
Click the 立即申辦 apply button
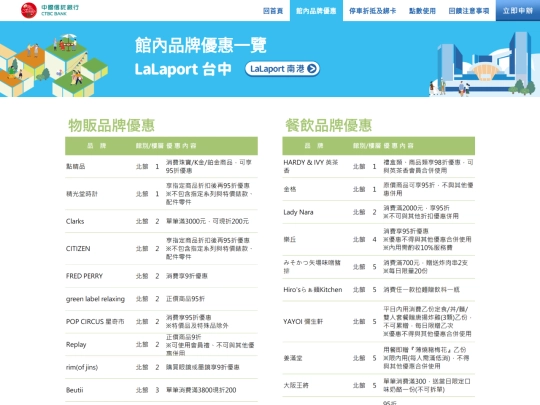click(x=518, y=11)
